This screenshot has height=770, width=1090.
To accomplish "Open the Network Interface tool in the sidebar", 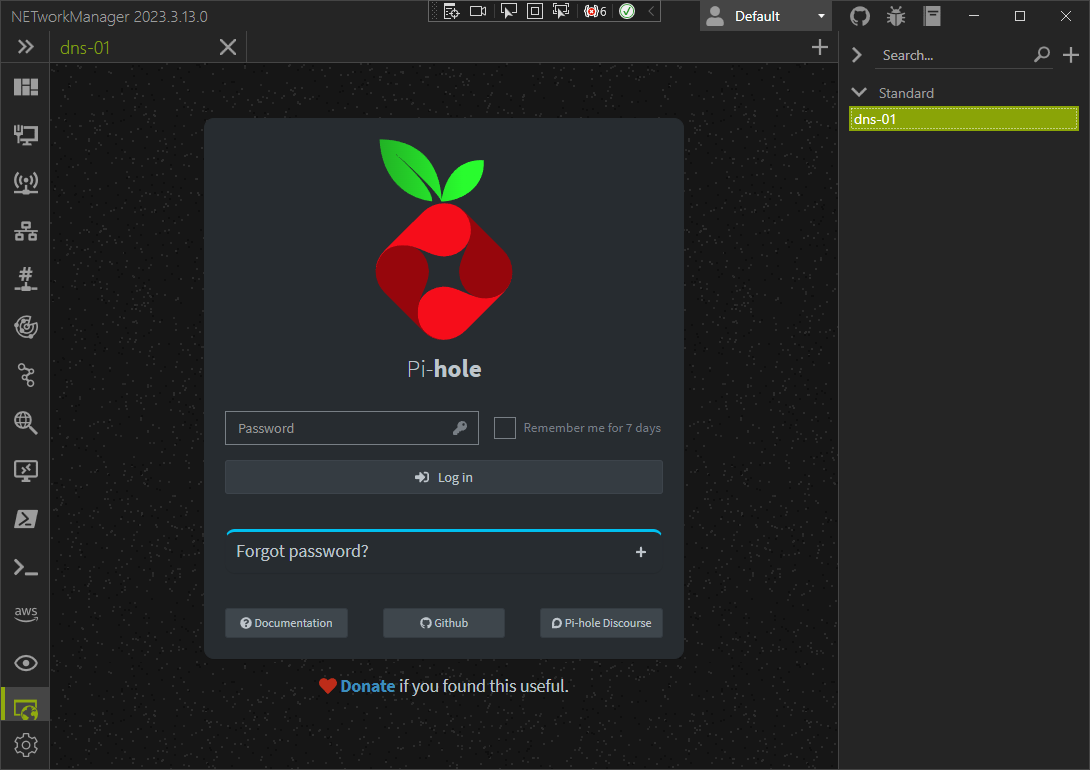I will coord(26,135).
